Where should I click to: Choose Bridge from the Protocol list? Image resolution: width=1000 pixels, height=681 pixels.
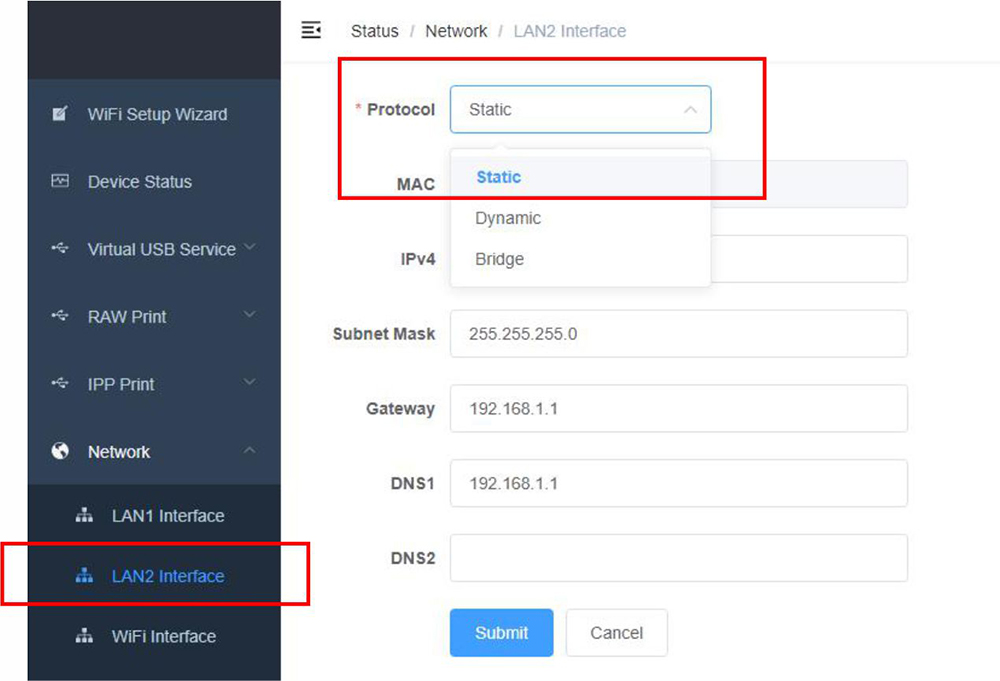pyautogui.click(x=499, y=259)
